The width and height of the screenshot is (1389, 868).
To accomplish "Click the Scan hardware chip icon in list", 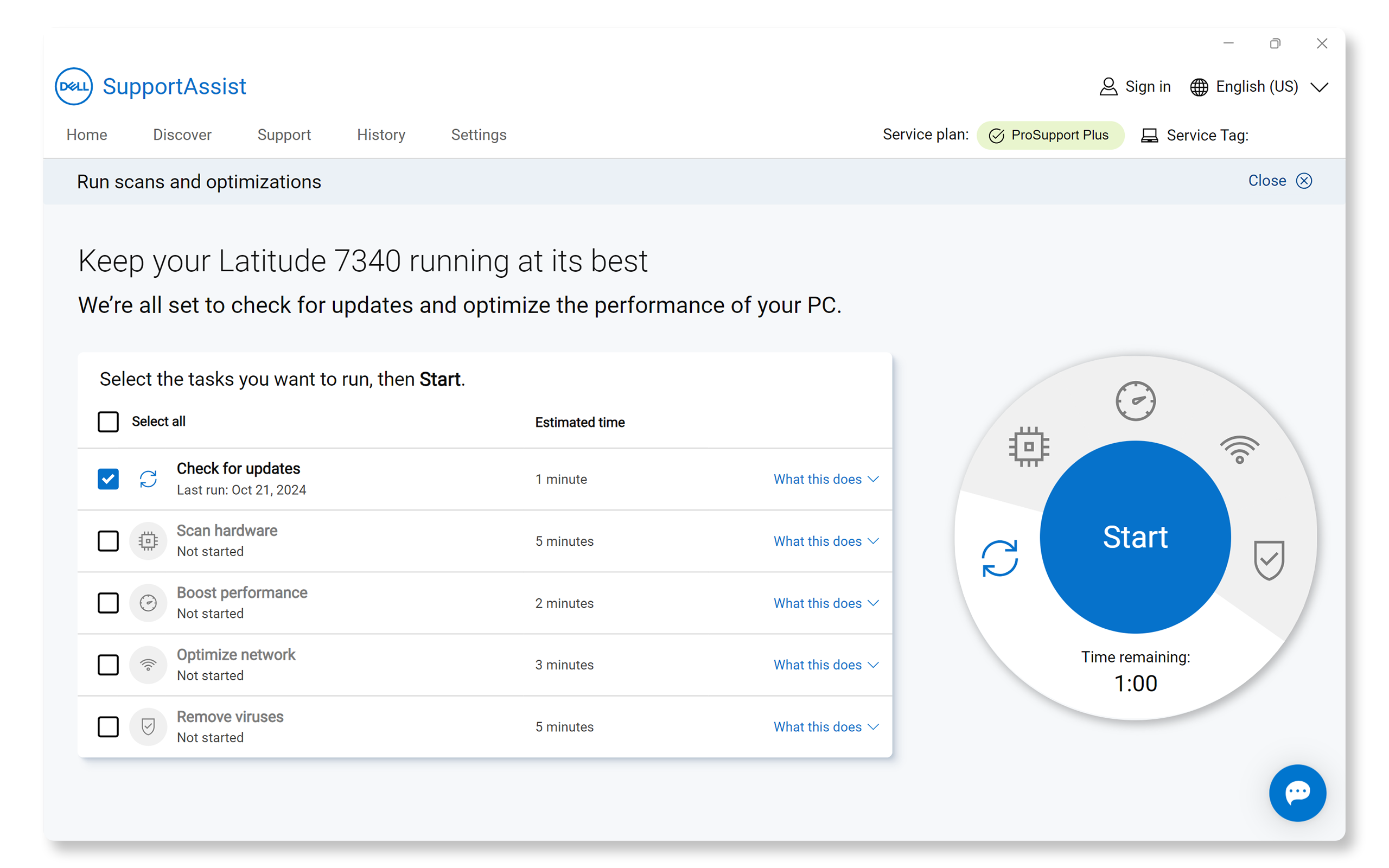I will point(148,541).
